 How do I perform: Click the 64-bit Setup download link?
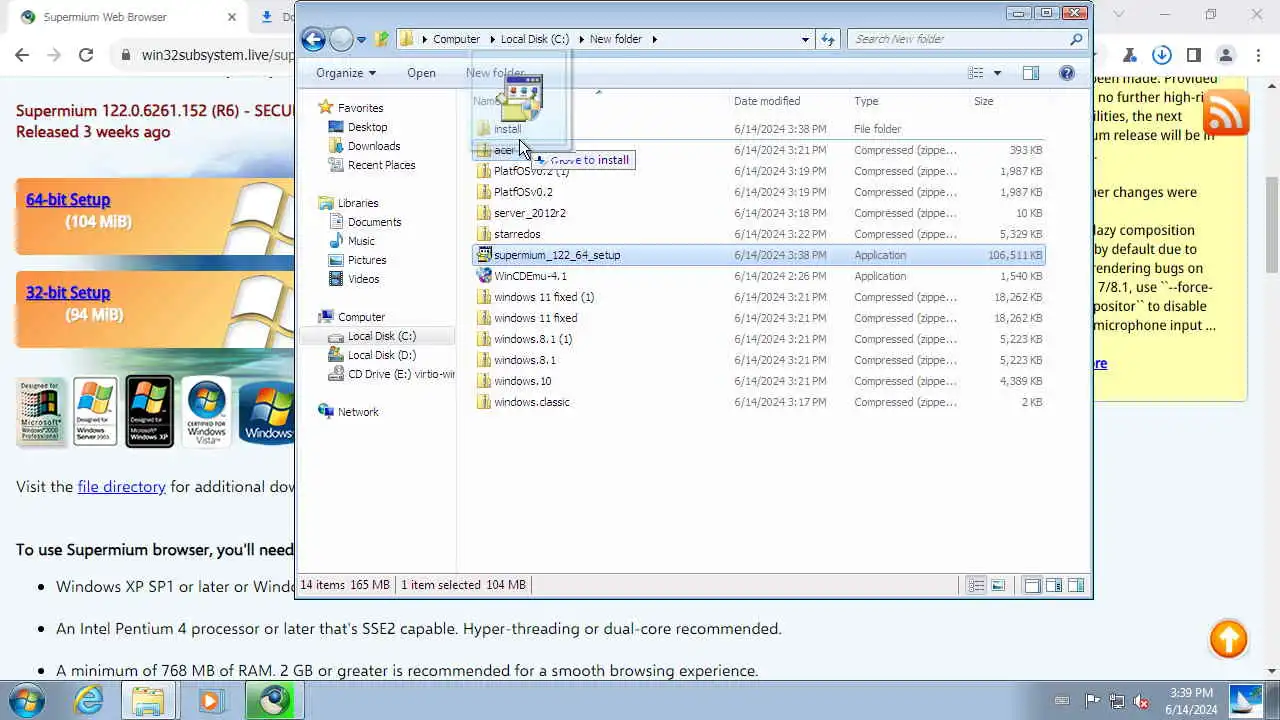click(68, 200)
